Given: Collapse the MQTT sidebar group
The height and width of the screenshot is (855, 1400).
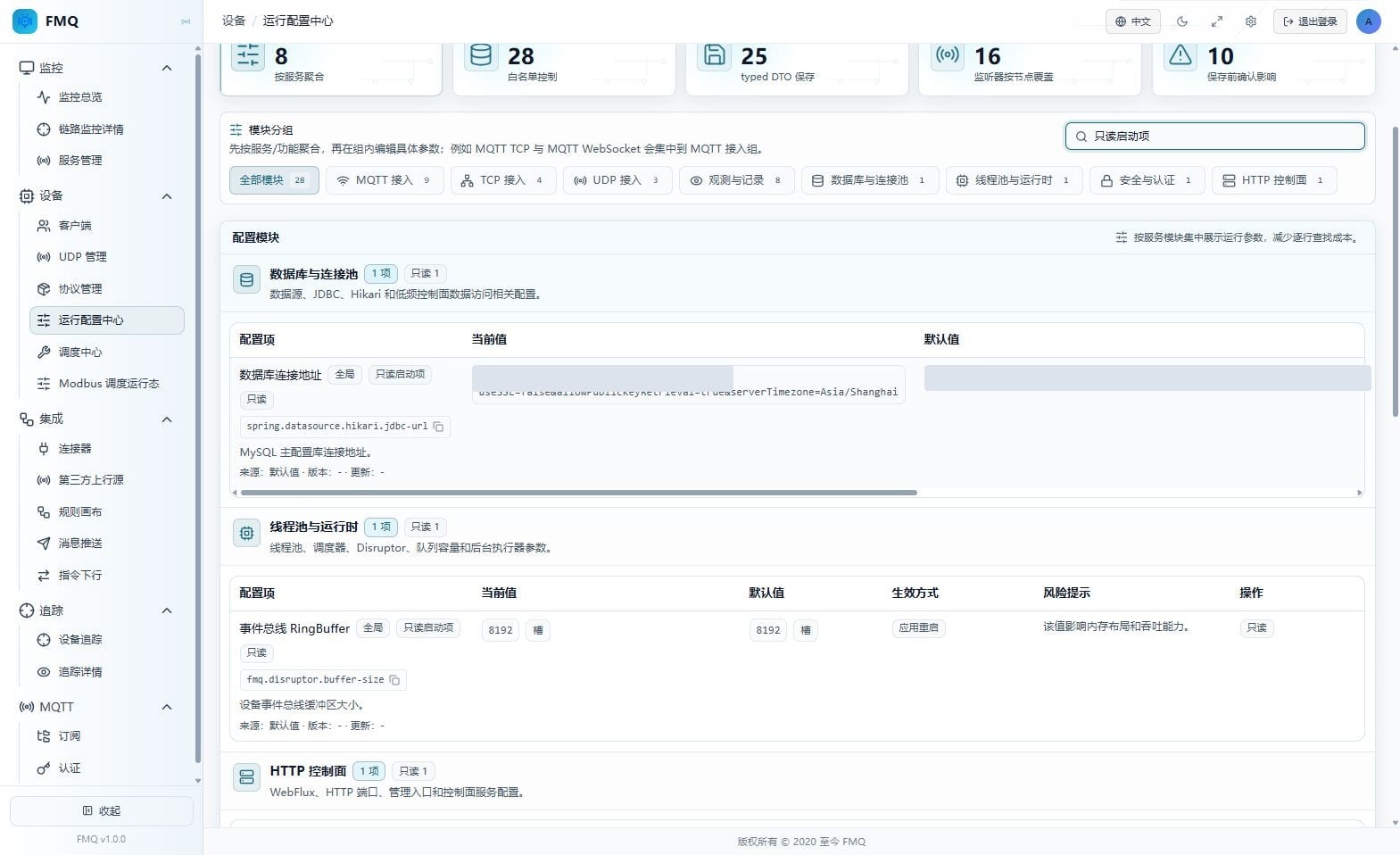Looking at the screenshot, I should (x=167, y=707).
